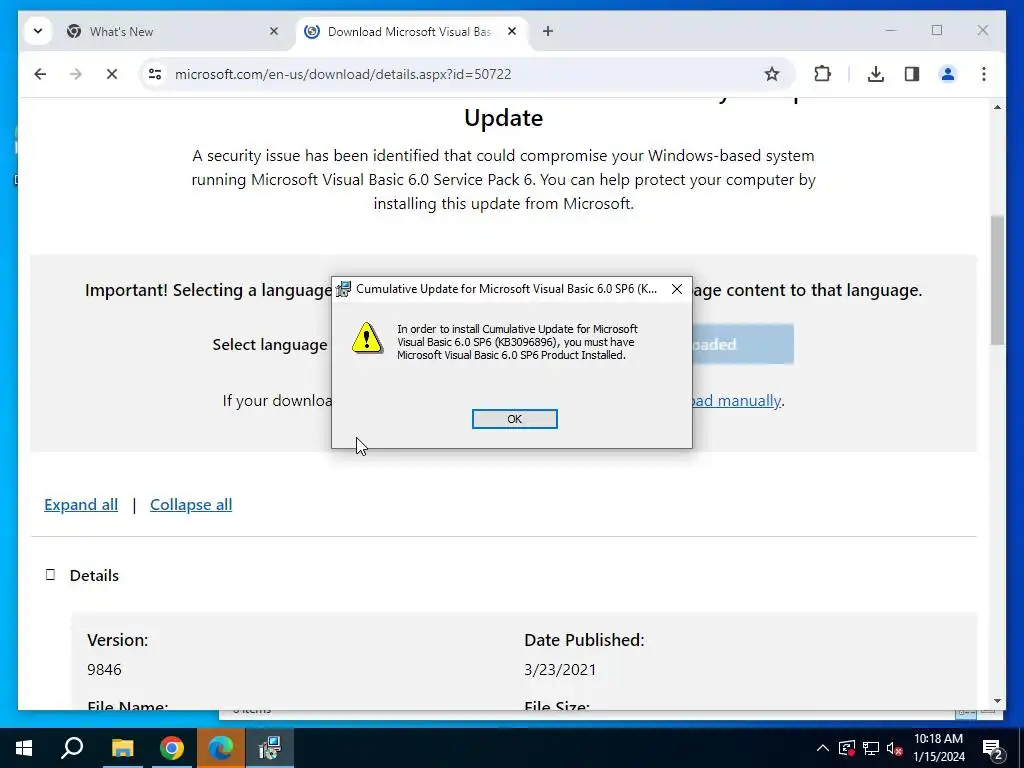Image resolution: width=1024 pixels, height=768 pixels.
Task: Close the Cumulative Update warning dialog
Action: (x=677, y=289)
